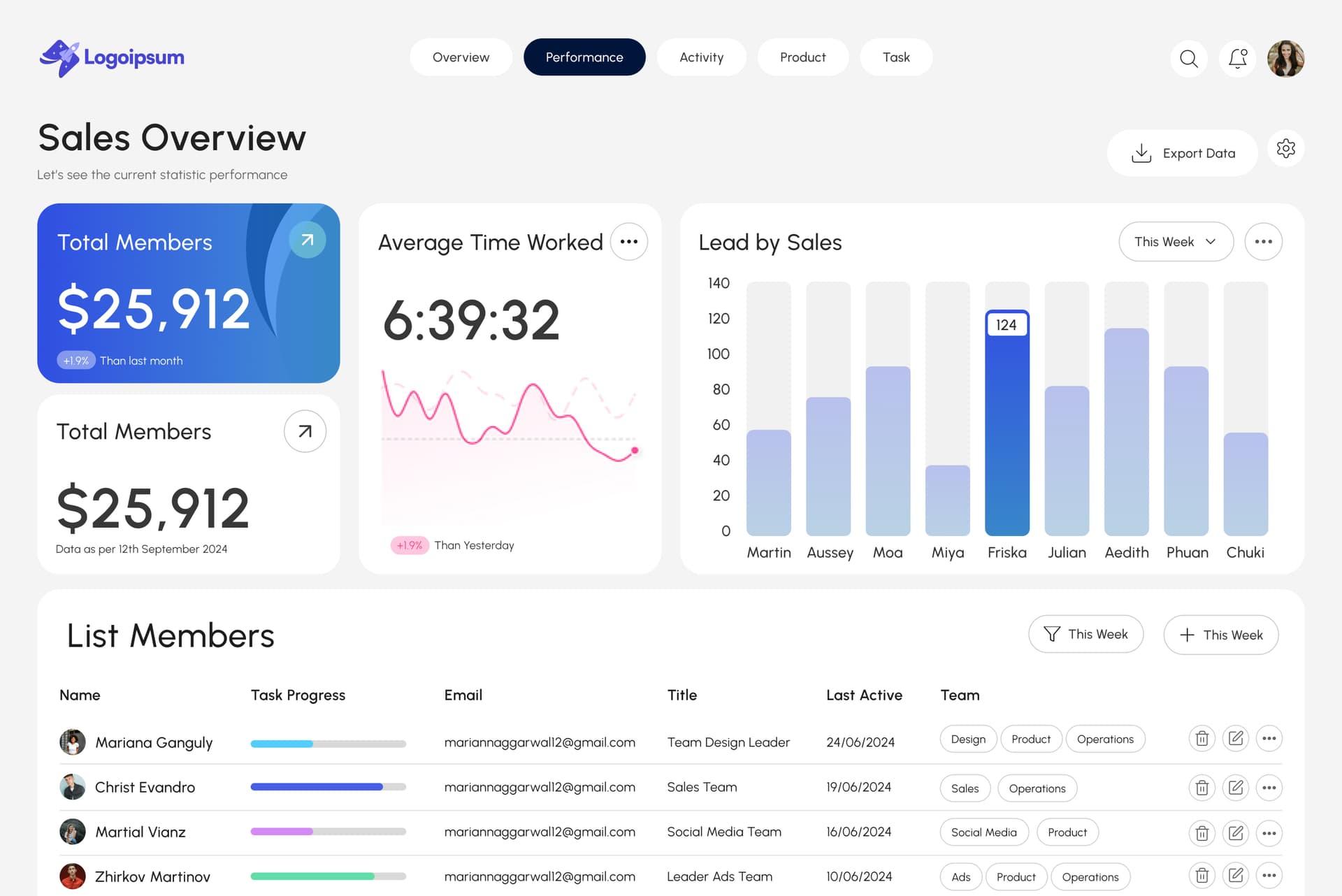Click the +1.9% badge Than last month
Image resolution: width=1342 pixels, height=896 pixels.
(76, 361)
